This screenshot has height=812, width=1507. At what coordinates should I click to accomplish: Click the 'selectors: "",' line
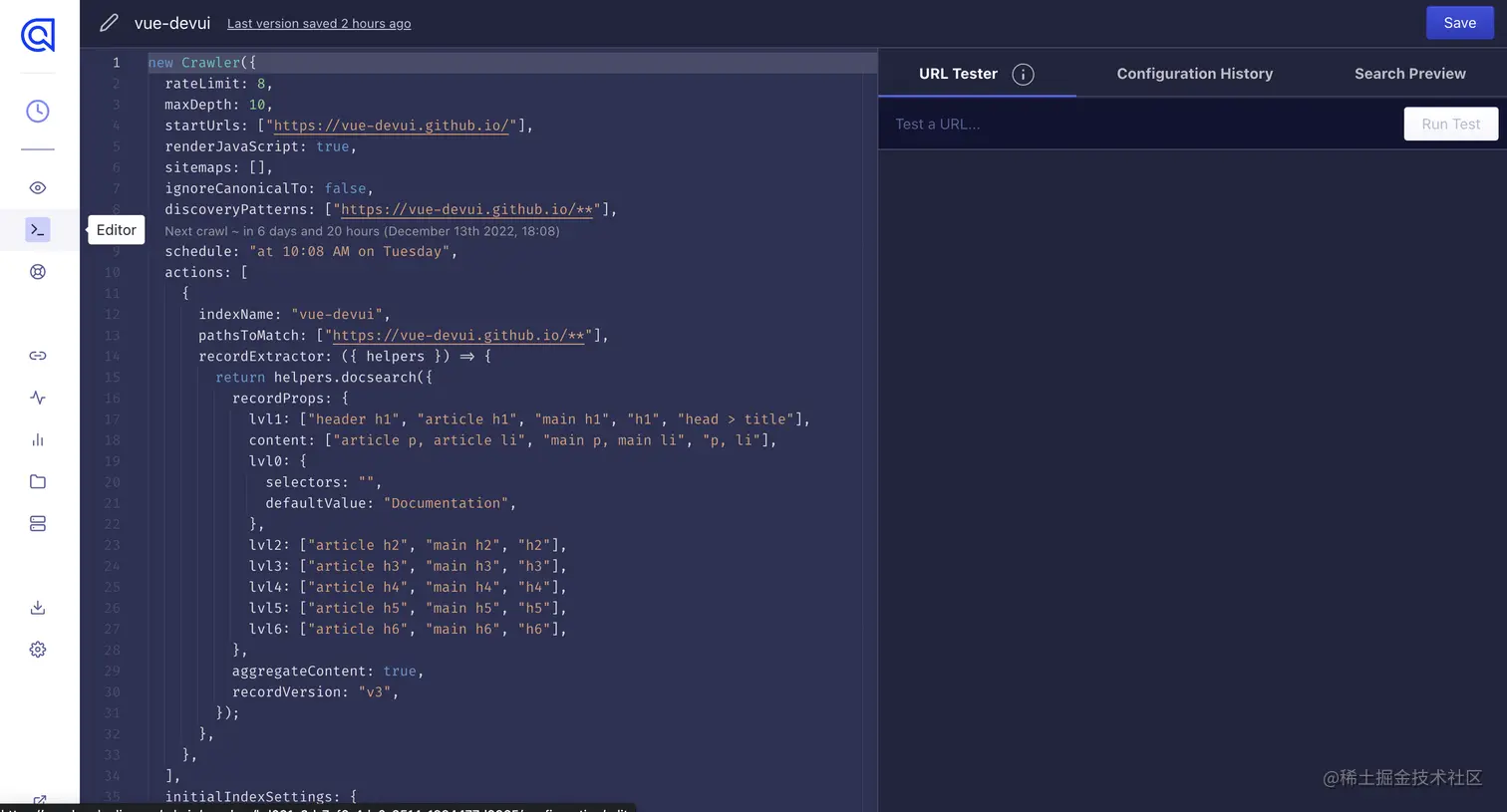coord(324,481)
